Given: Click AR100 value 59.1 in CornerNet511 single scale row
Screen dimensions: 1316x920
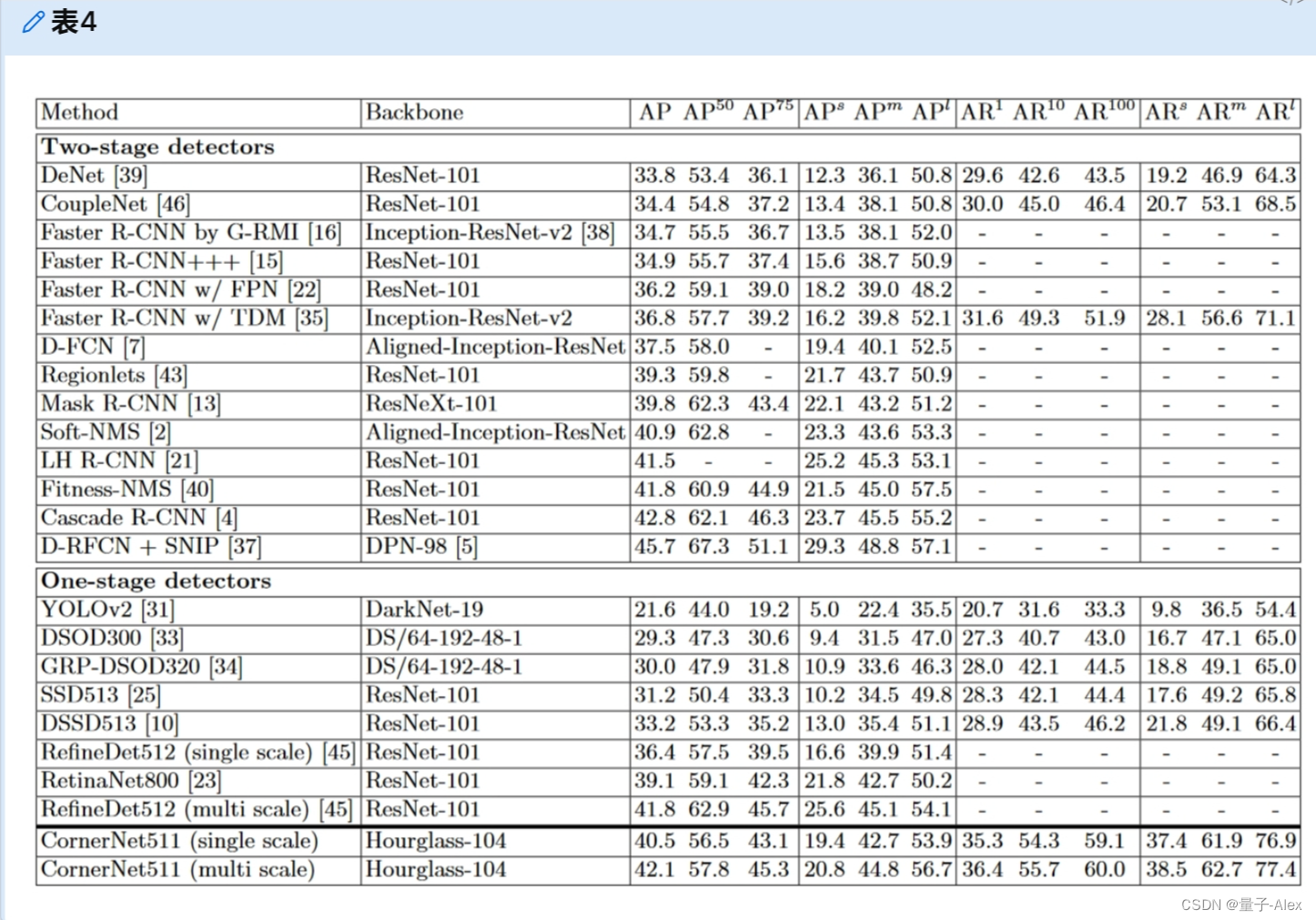Looking at the screenshot, I should point(1104,842).
